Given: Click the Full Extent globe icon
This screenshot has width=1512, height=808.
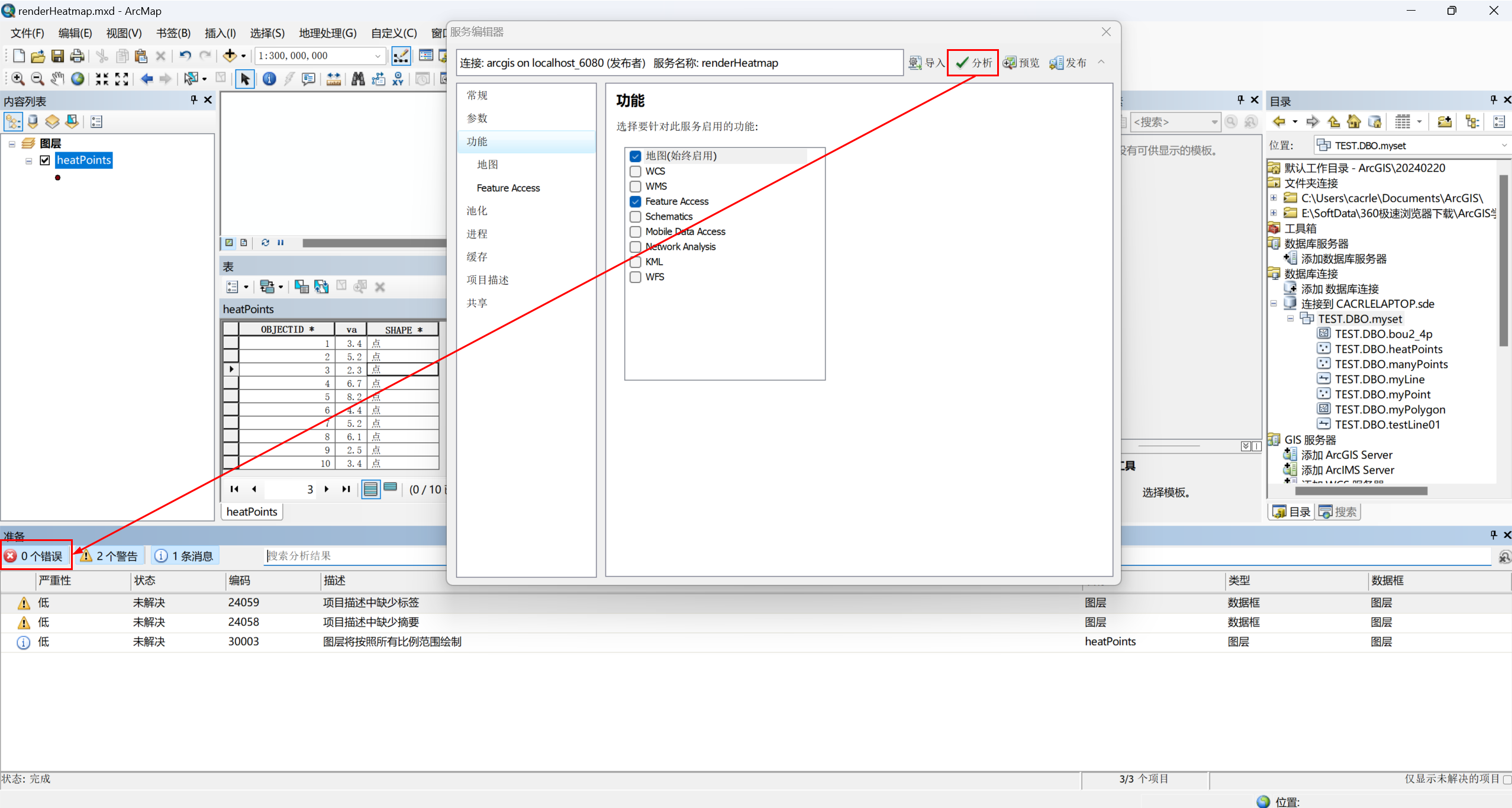Looking at the screenshot, I should pos(78,79).
